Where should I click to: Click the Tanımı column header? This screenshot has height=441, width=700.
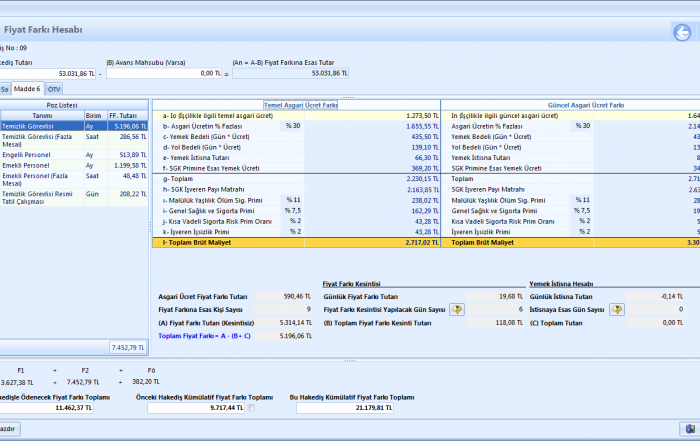(x=41, y=115)
